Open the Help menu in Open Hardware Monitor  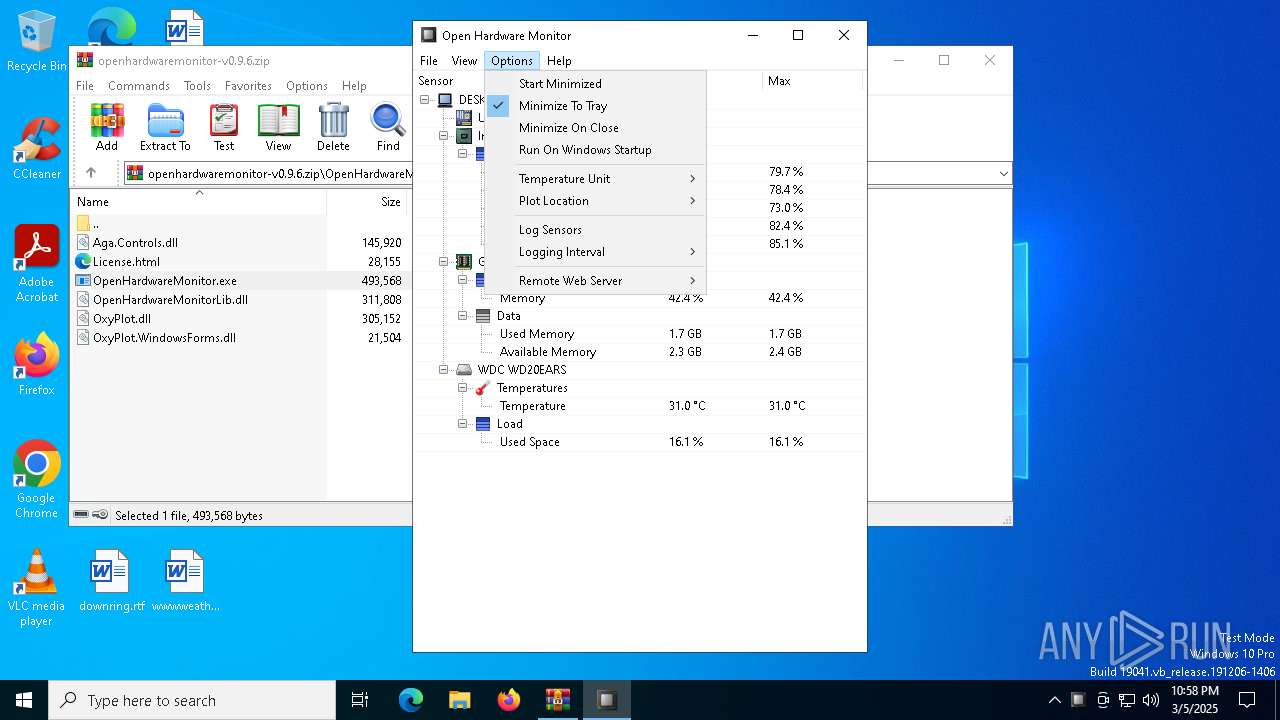click(x=559, y=61)
